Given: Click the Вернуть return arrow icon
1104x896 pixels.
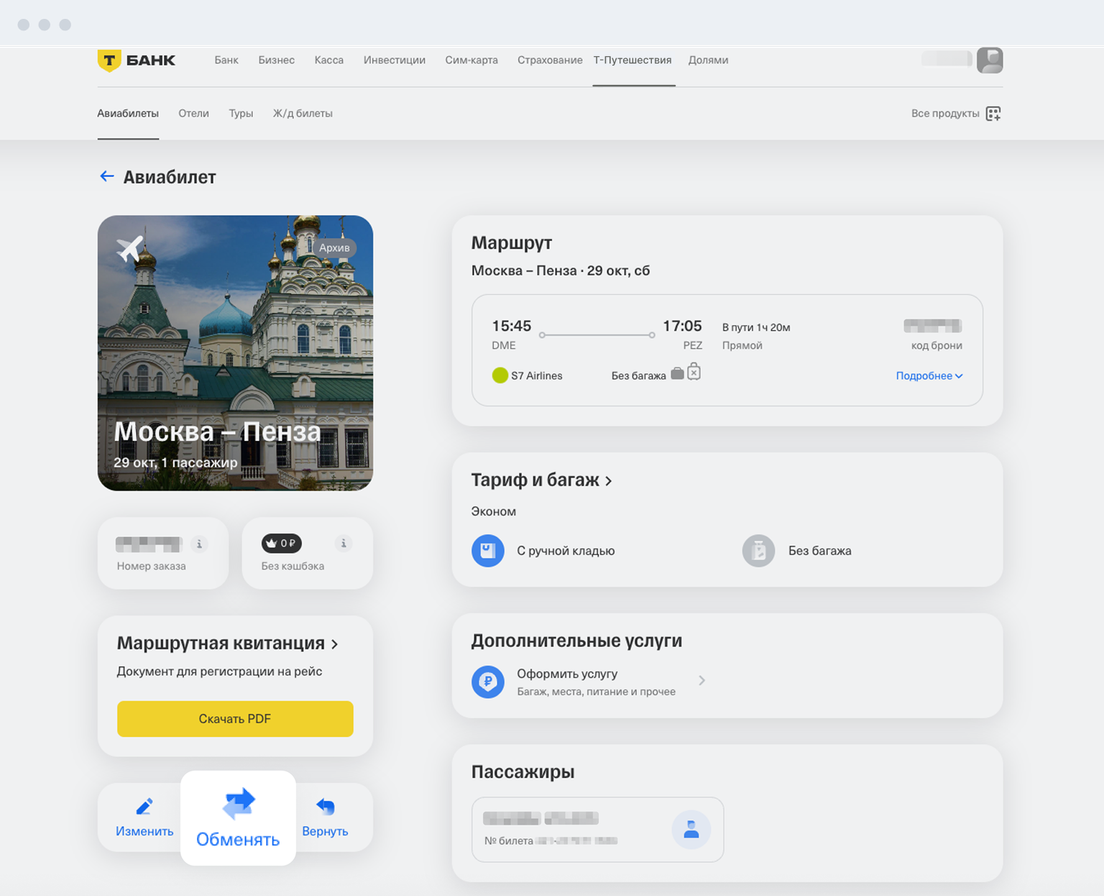Looking at the screenshot, I should 325,806.
